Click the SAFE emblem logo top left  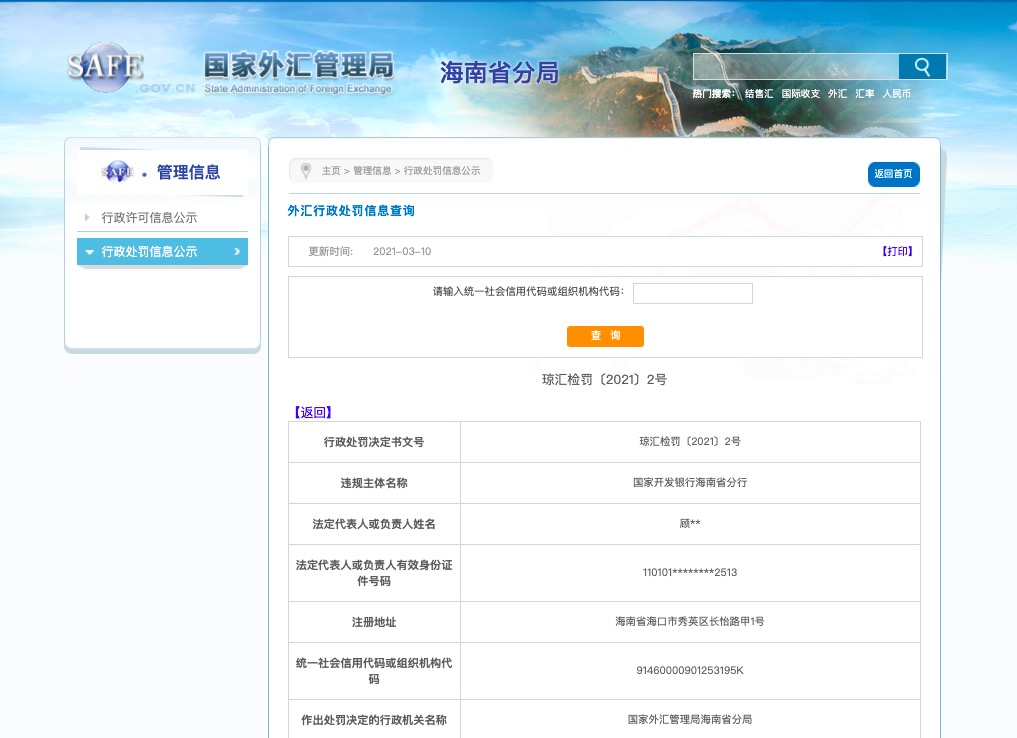point(106,68)
